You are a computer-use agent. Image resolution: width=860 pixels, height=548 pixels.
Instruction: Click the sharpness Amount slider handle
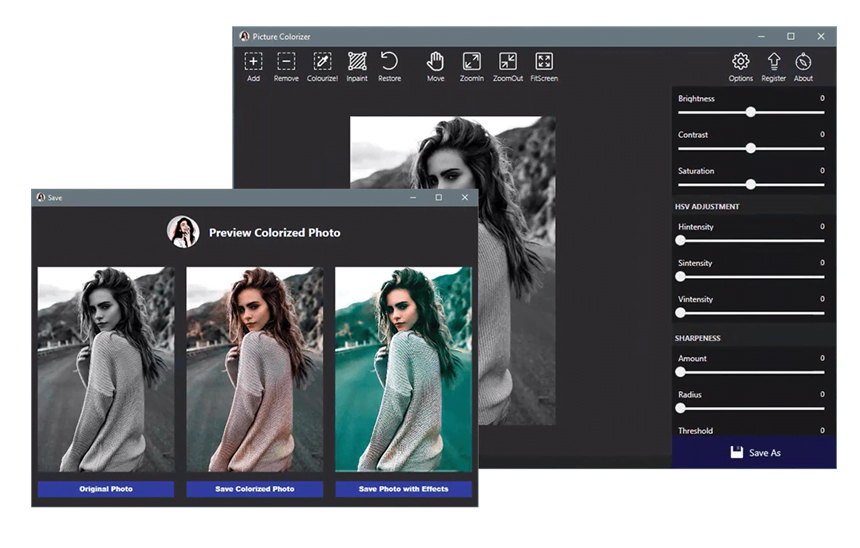[x=681, y=372]
